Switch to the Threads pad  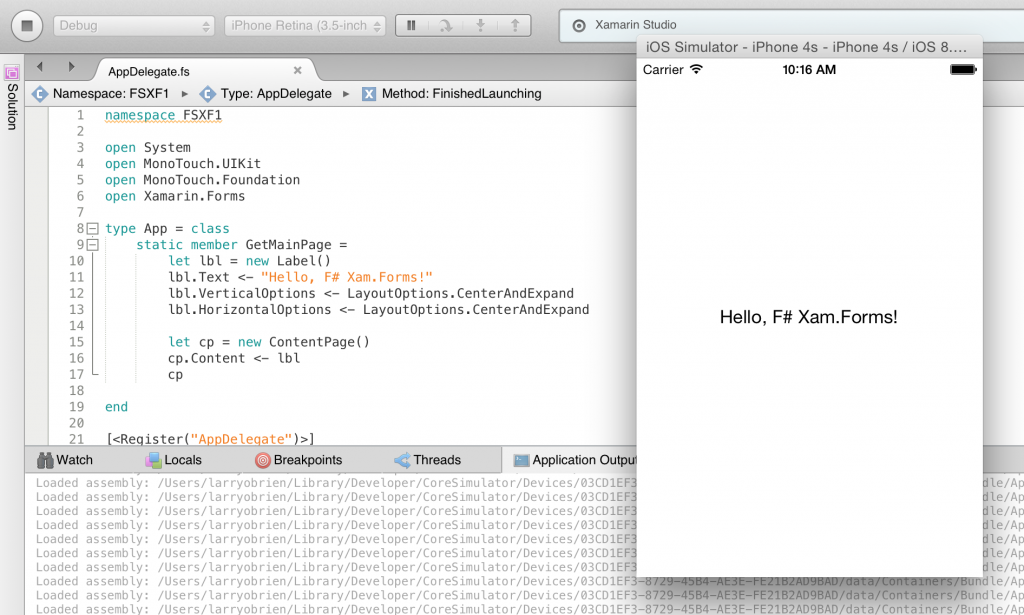click(428, 460)
